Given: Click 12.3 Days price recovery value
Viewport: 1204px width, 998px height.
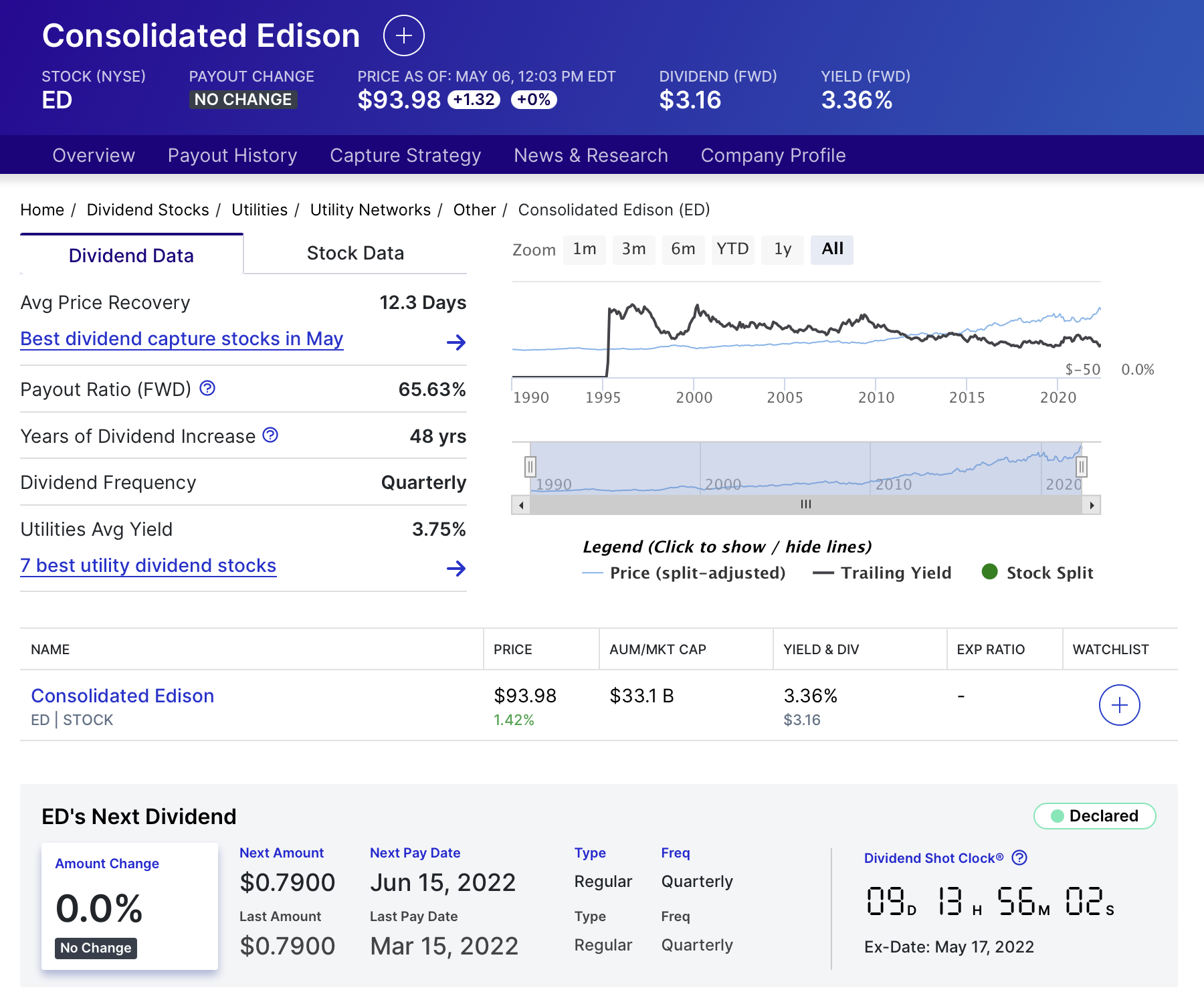Looking at the screenshot, I should pos(423,303).
